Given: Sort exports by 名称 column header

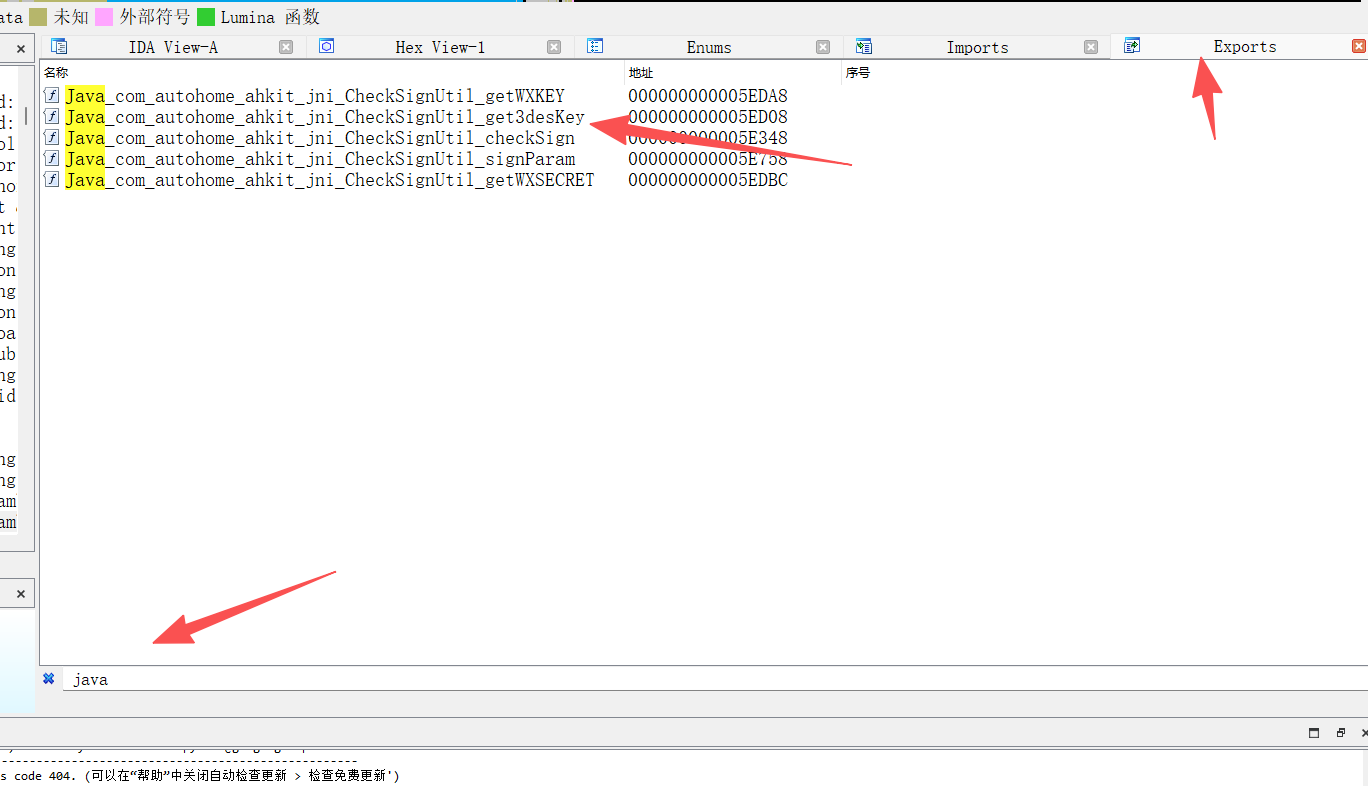Looking at the screenshot, I should [332, 73].
